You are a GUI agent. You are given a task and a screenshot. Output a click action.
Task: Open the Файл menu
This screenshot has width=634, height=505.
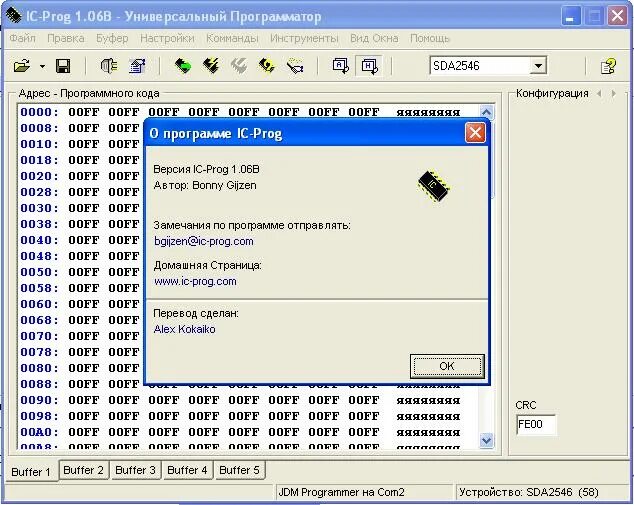click(22, 38)
